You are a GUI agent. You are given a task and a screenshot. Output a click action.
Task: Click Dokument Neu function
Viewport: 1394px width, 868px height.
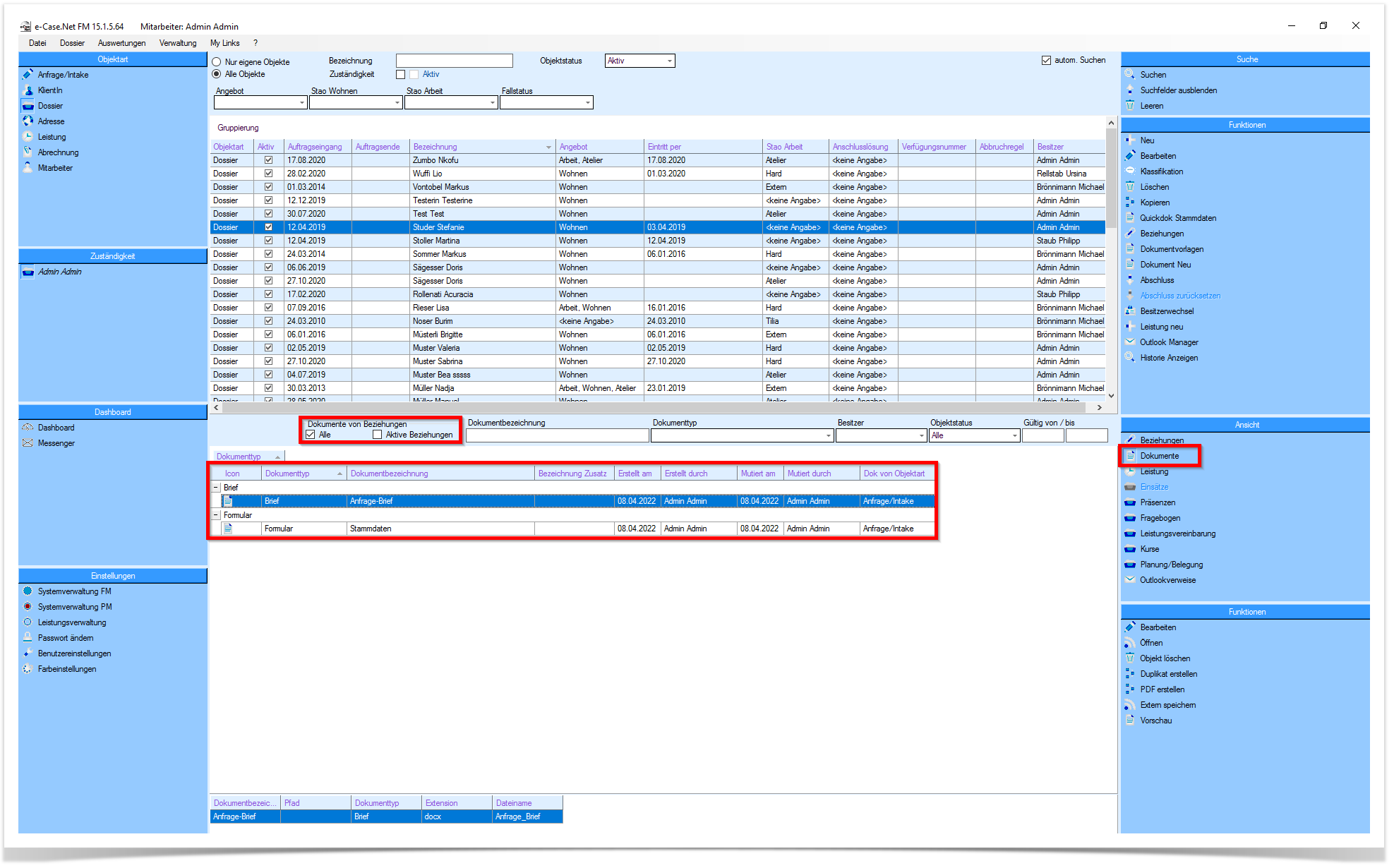click(x=1165, y=265)
